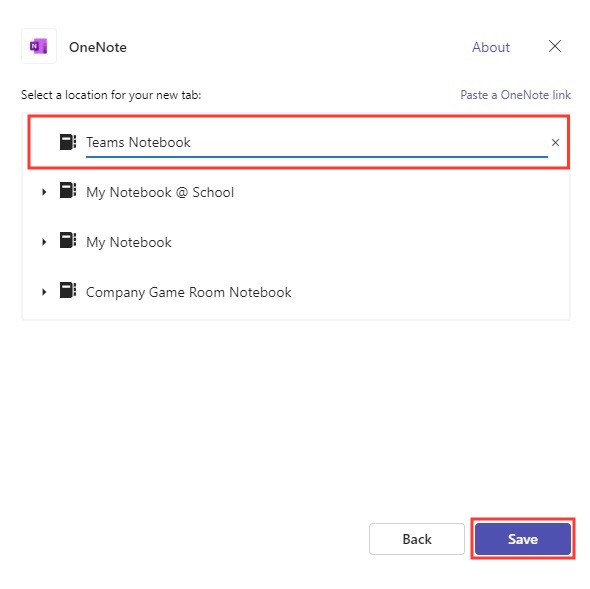The image size is (590, 589).
Task: Close the OneNote dialog
Action: [x=555, y=46]
